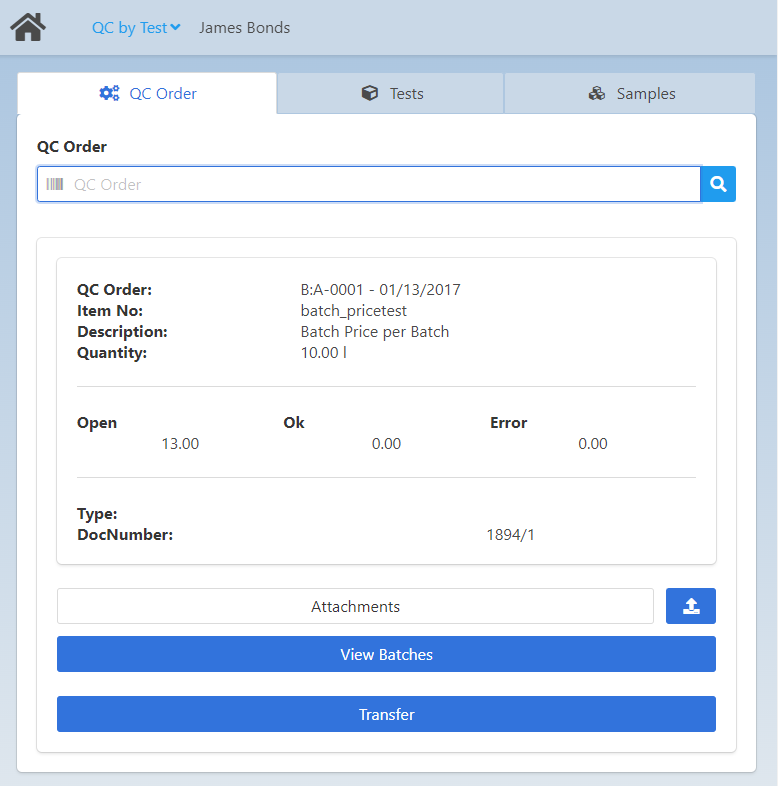Click the barcode icon in QC Order field
Screen dimensions: 778x786
point(55,184)
